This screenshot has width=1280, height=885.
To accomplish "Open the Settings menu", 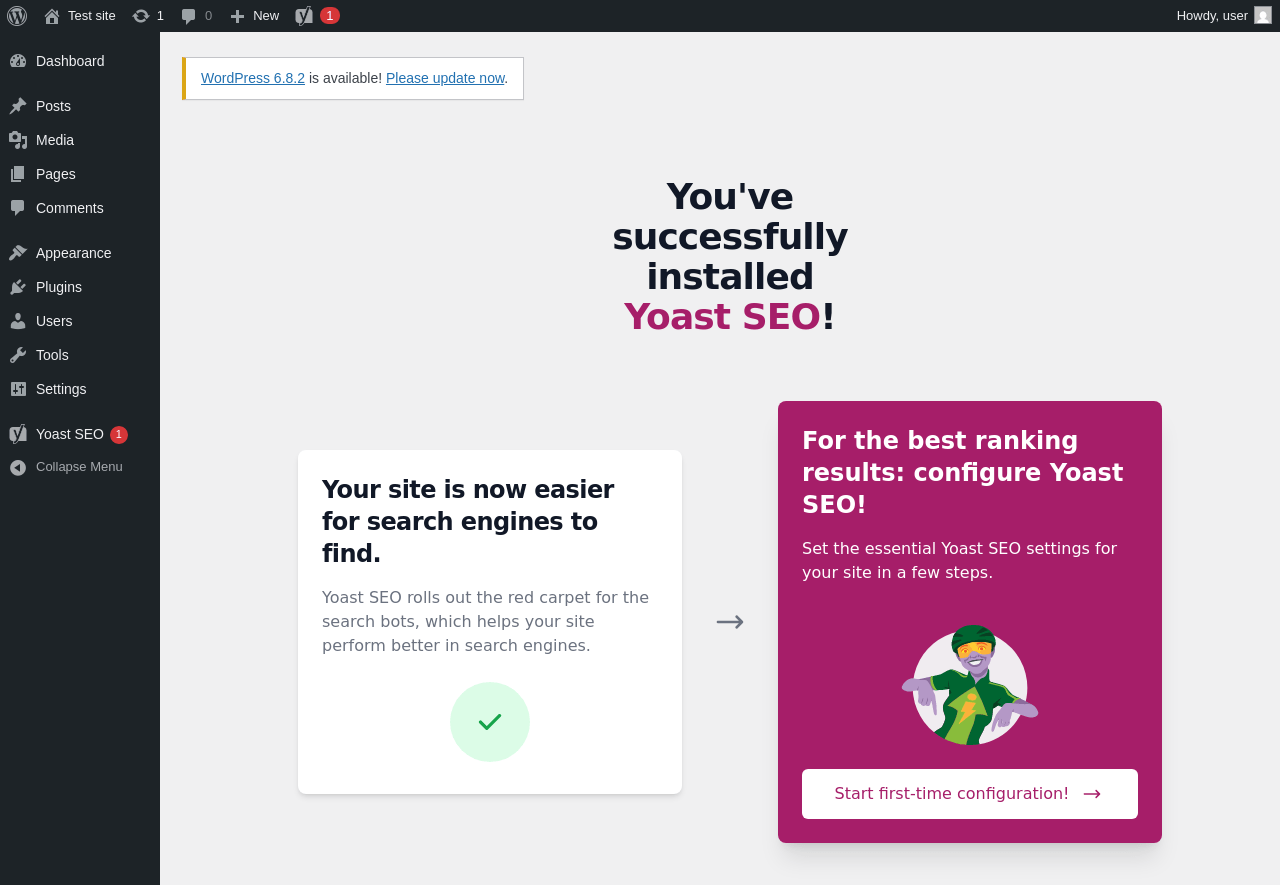I will click(80, 389).
